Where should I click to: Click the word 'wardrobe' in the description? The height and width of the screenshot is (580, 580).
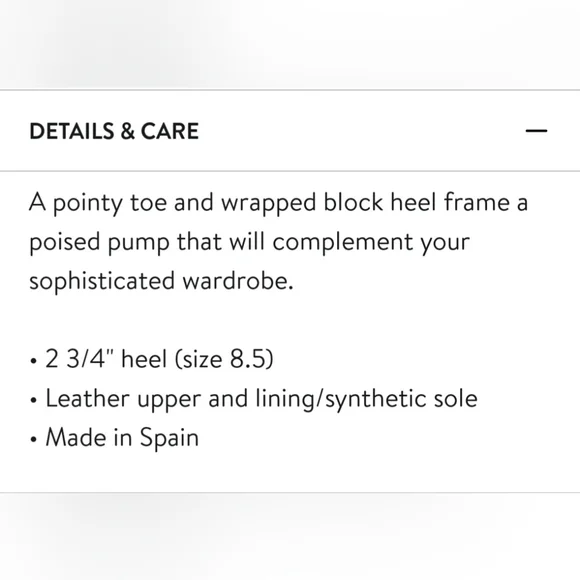(236, 280)
